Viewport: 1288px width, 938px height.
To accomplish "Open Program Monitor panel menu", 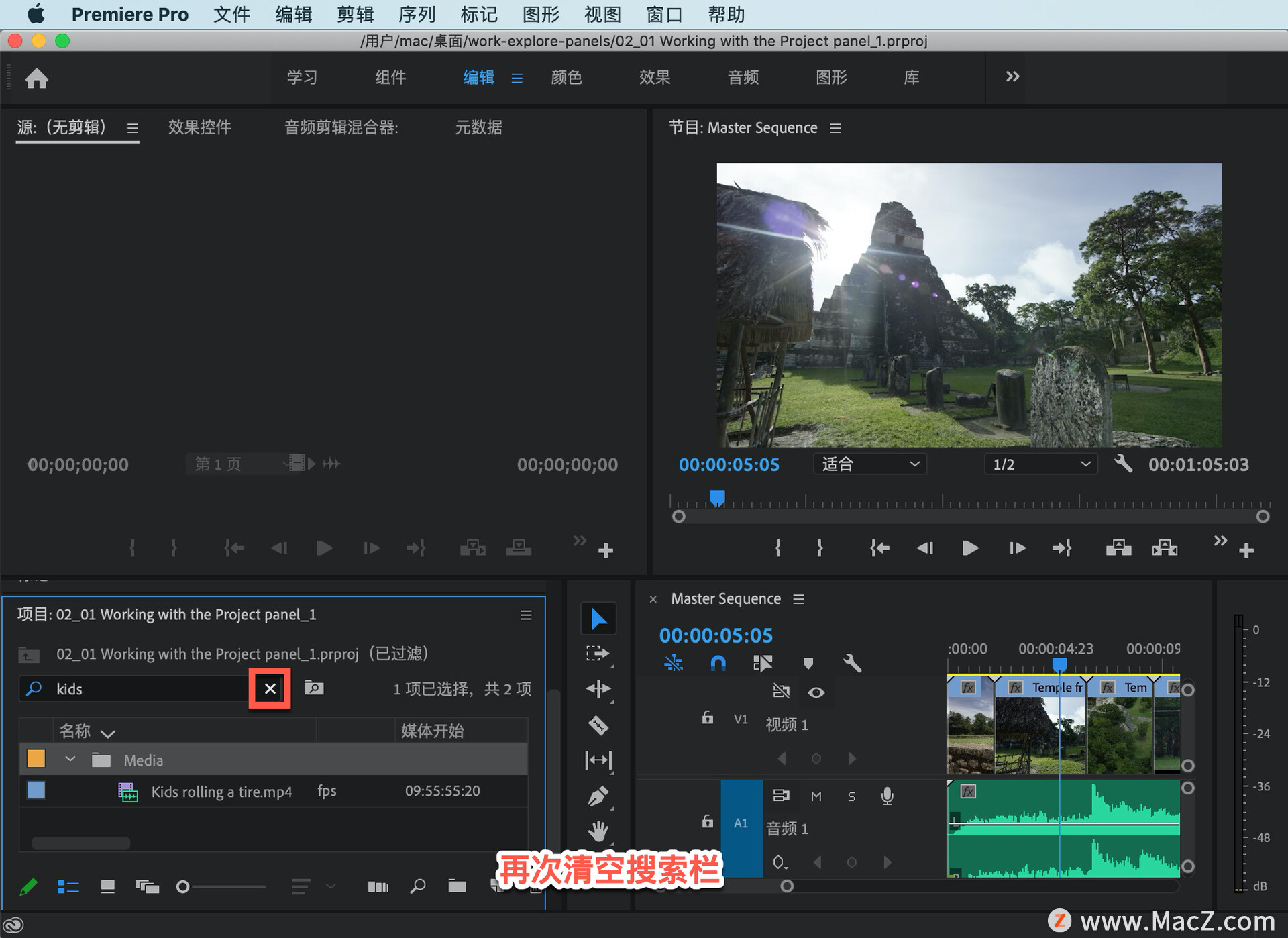I will coord(835,127).
